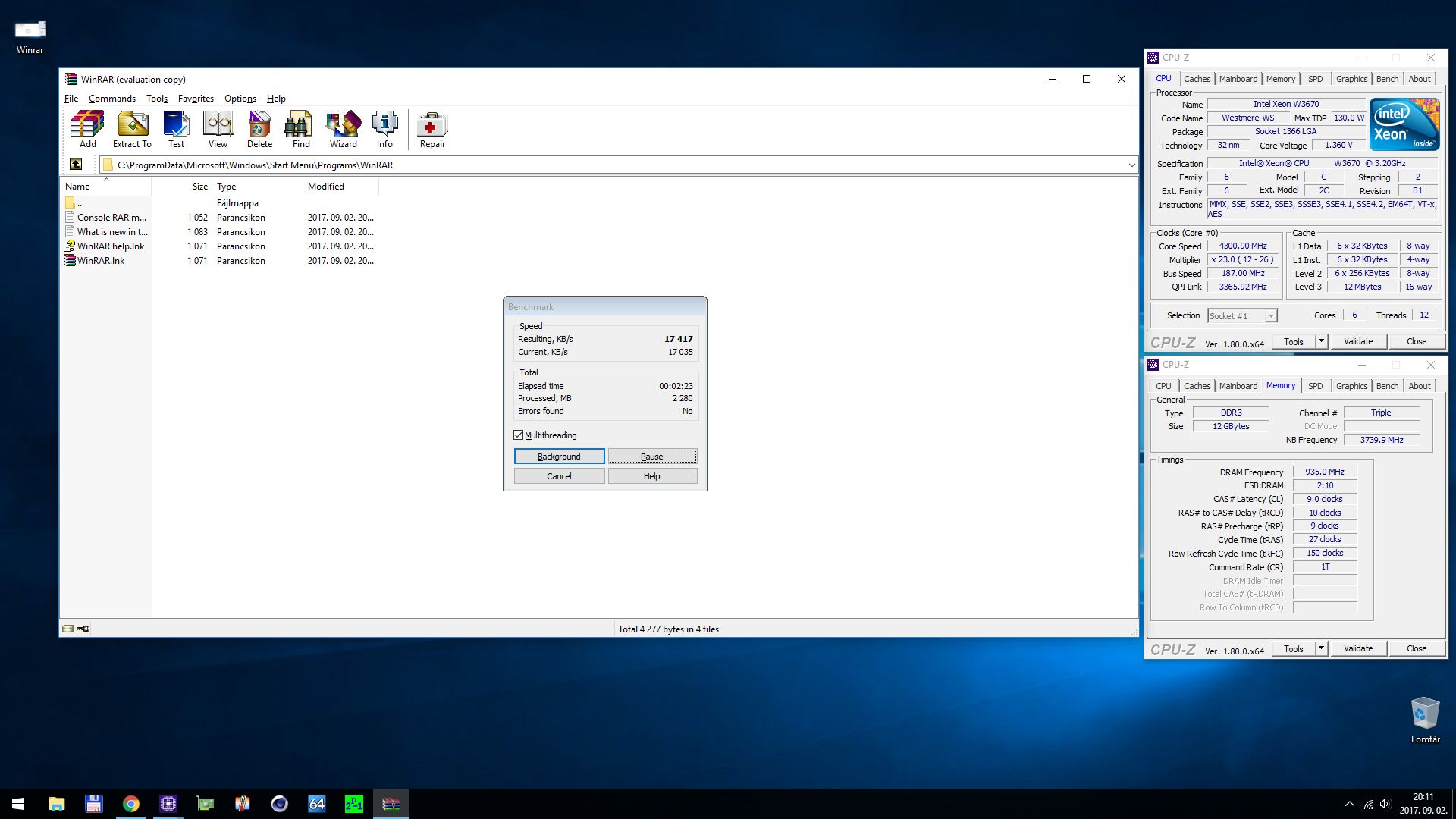The image size is (1456, 819).
Task: Open About tab in lower CPU-Z
Action: coord(1420,386)
